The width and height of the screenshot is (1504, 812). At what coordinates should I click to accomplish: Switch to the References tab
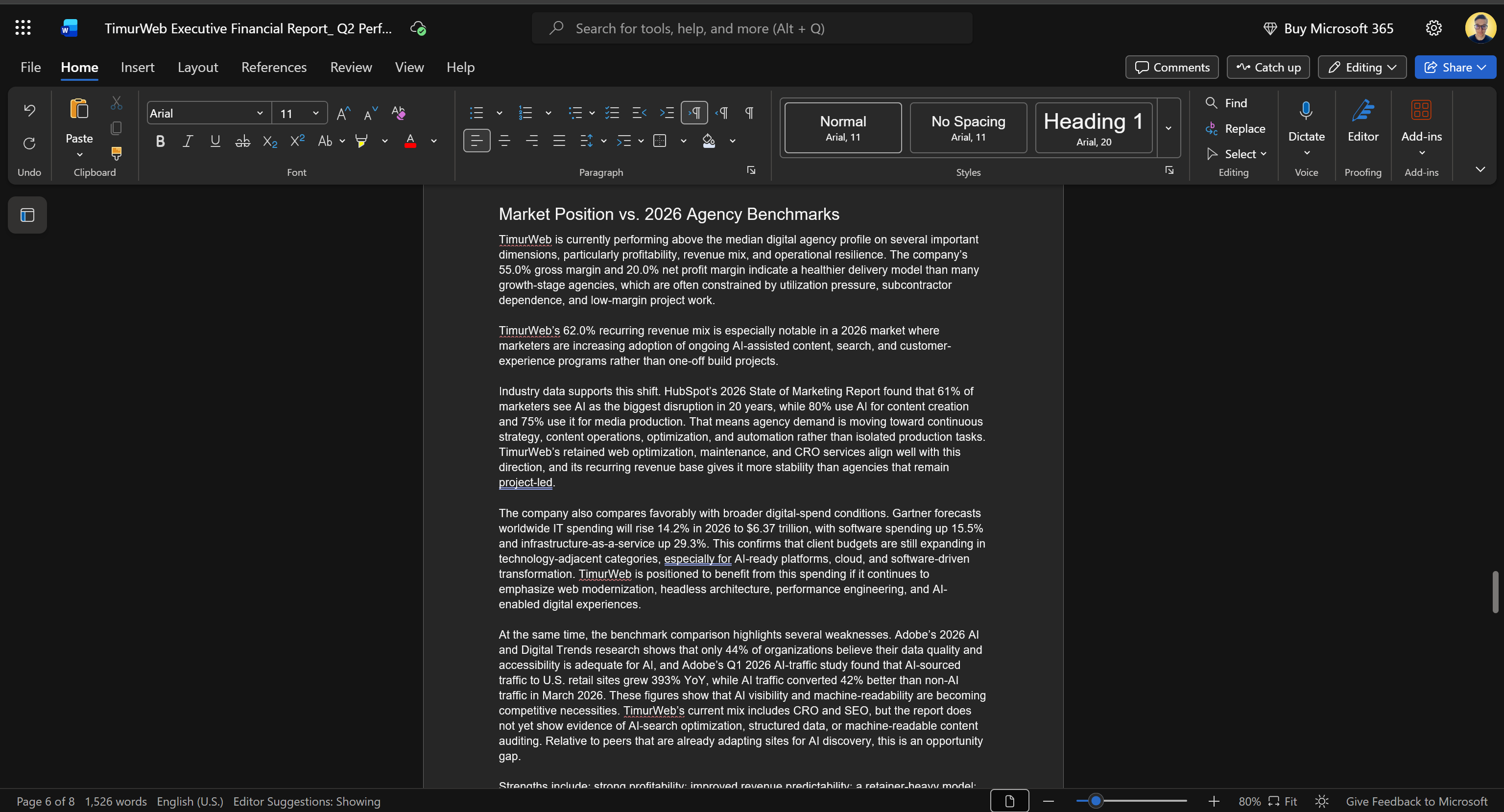point(274,67)
